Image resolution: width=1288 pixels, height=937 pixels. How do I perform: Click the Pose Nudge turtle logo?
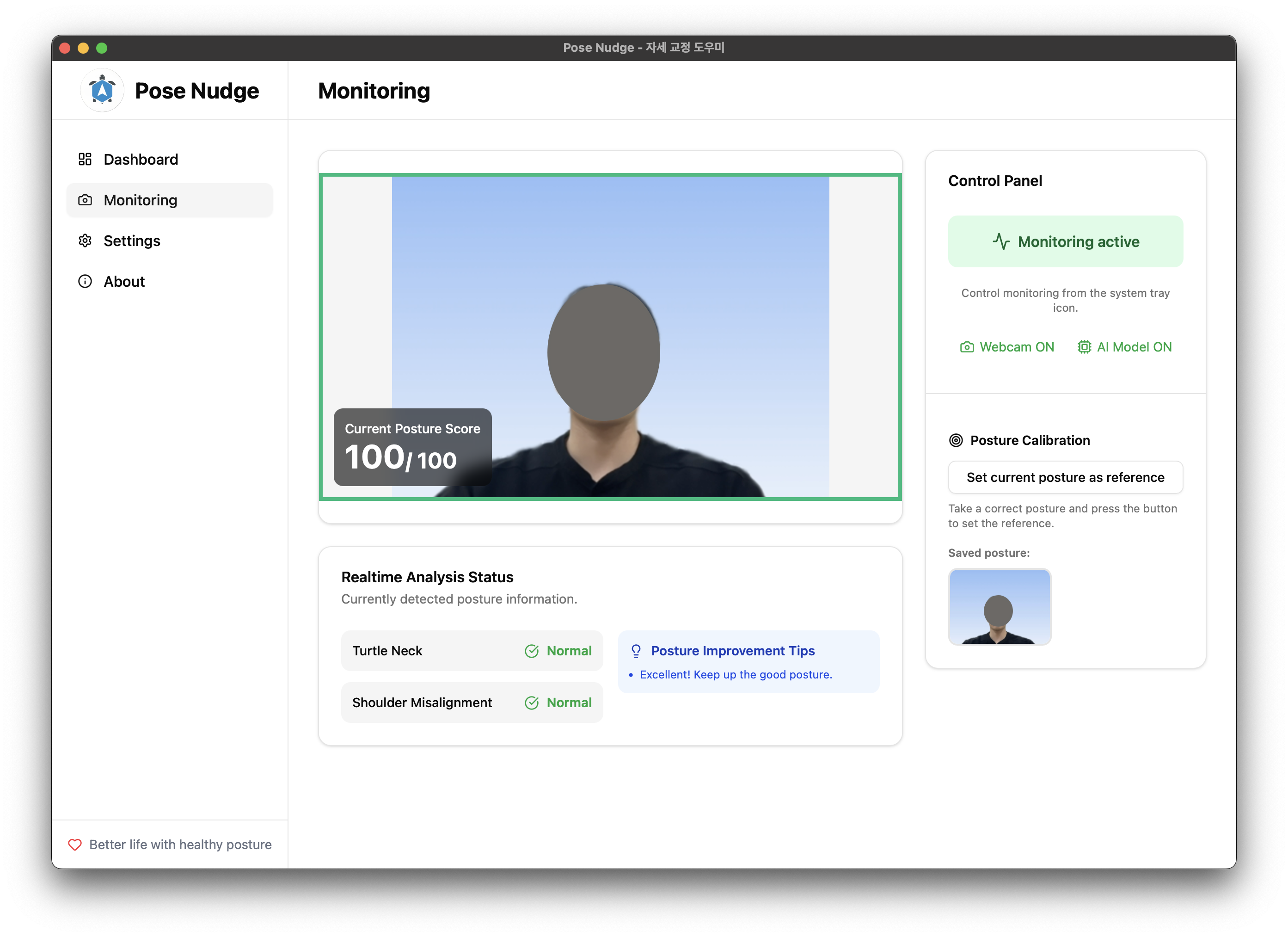[102, 90]
